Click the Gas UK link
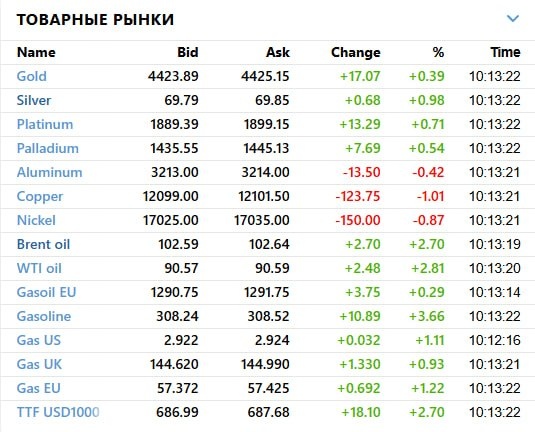Screen dimensions: 535x432 tap(39, 364)
